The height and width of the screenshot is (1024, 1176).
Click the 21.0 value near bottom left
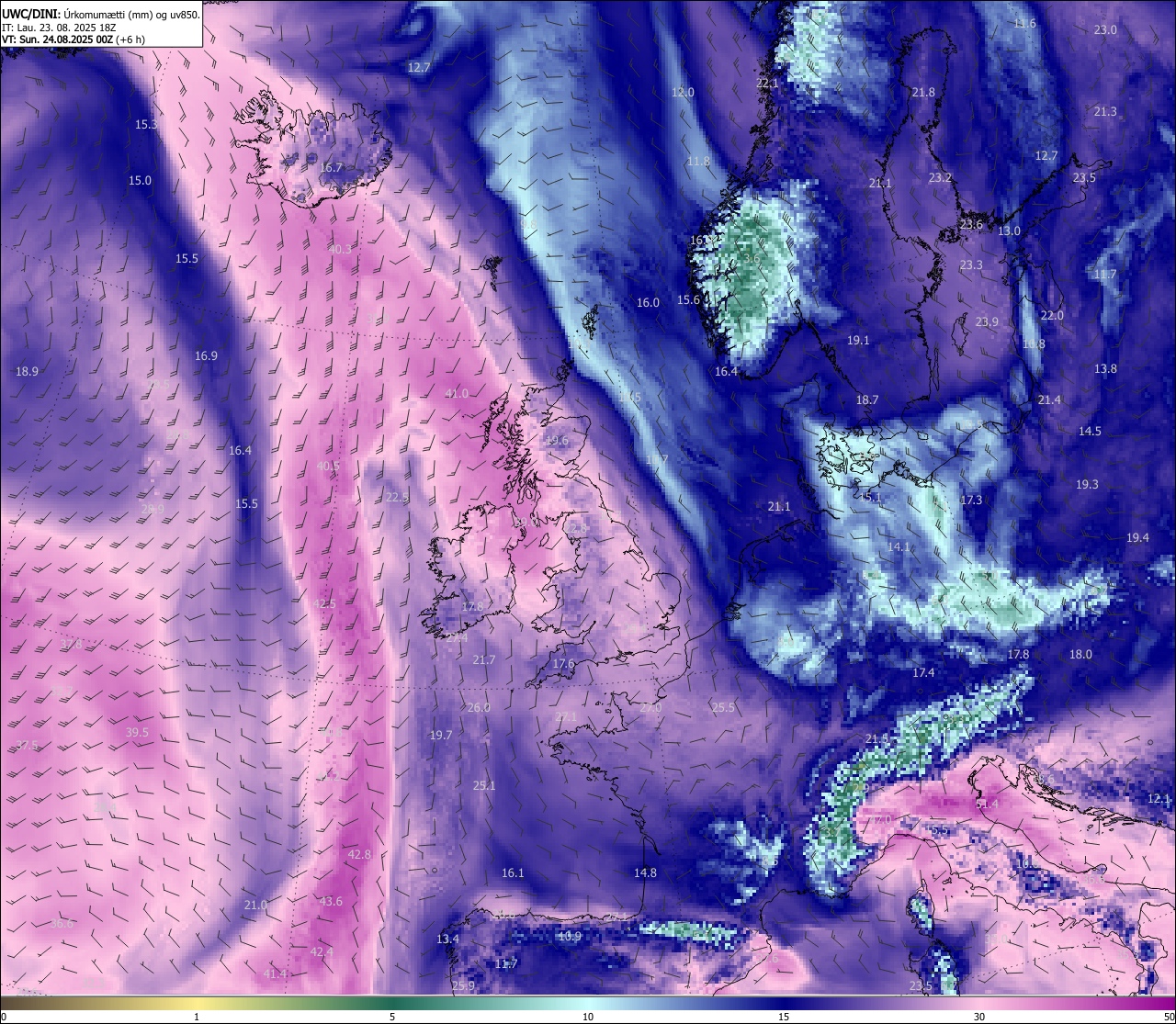pyautogui.click(x=255, y=906)
